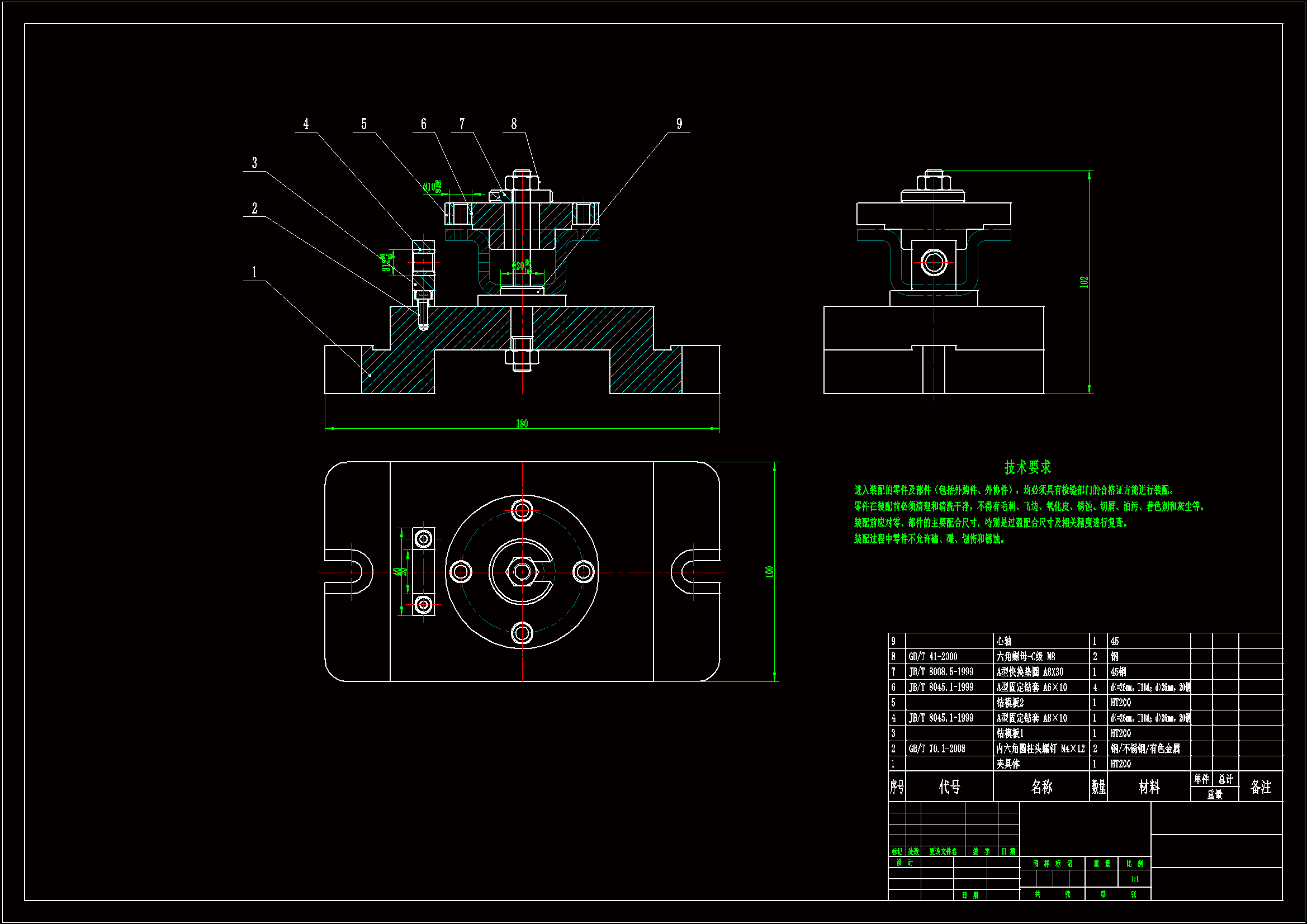
Task: Click the 心轴 cell in the parts list
Action: 1004,641
